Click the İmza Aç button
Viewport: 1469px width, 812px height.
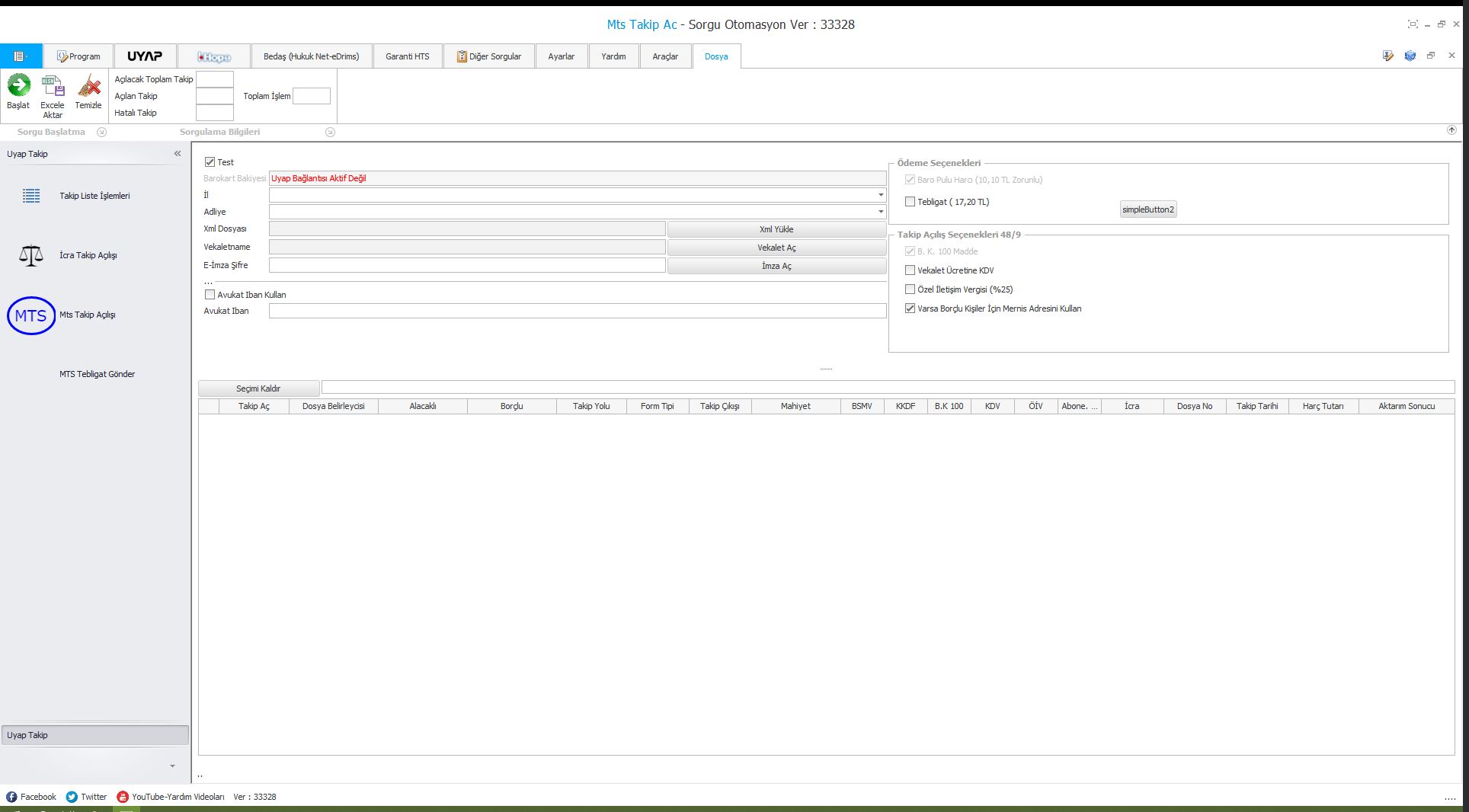click(x=776, y=266)
